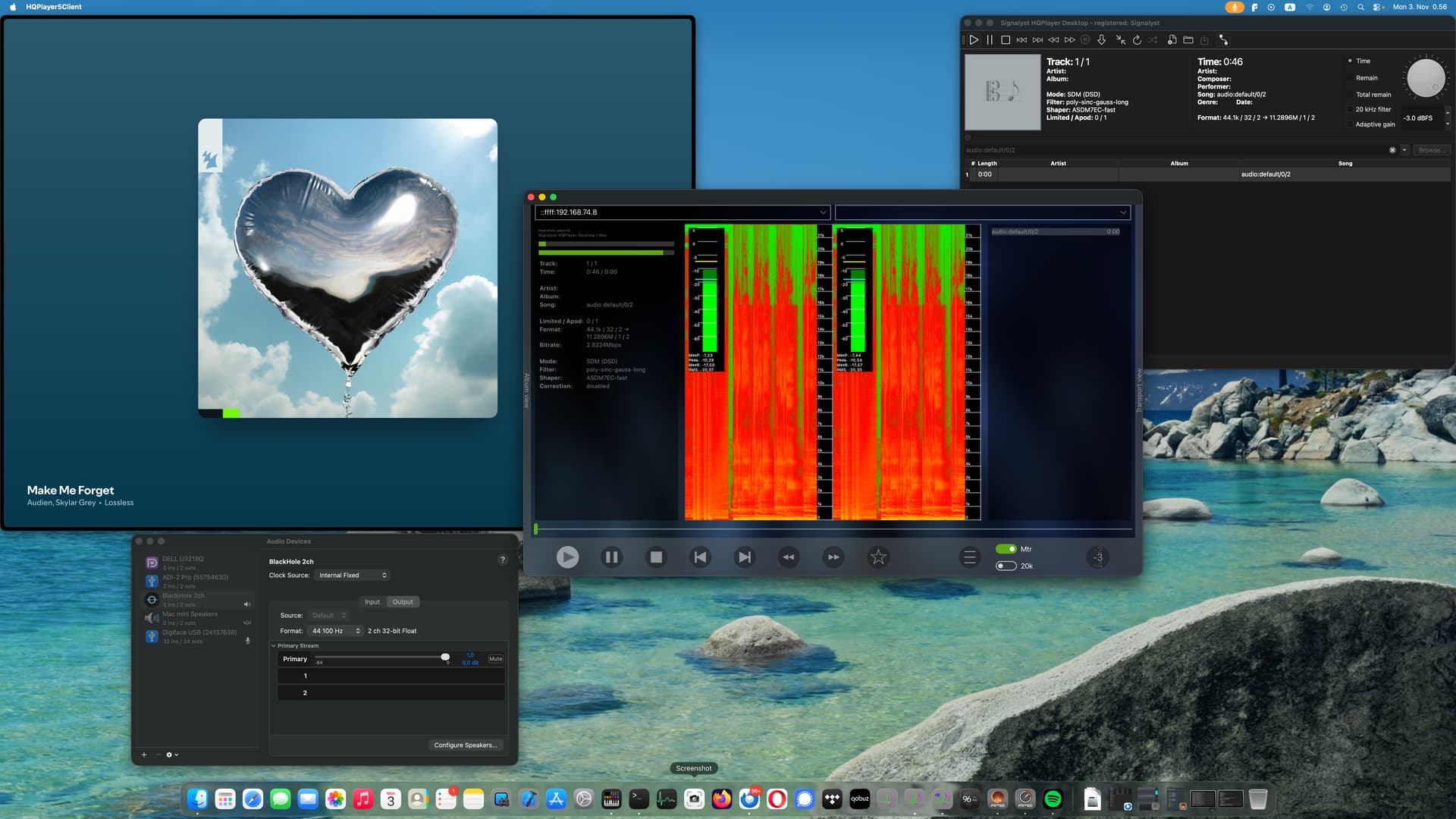Open the Format 44 100 Hz dropdown
This screenshot has height=819, width=1456.
coord(336,631)
